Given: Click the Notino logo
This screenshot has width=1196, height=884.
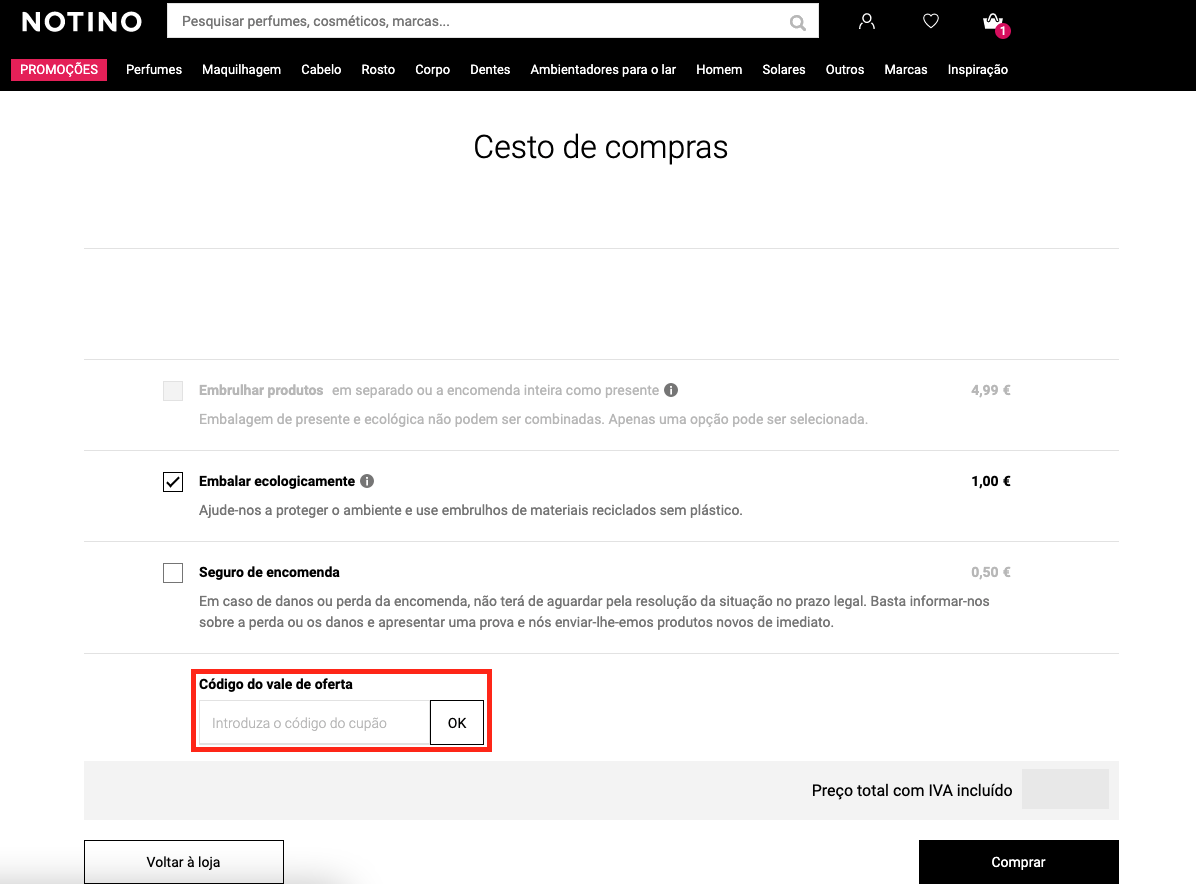Looking at the screenshot, I should click(x=82, y=22).
